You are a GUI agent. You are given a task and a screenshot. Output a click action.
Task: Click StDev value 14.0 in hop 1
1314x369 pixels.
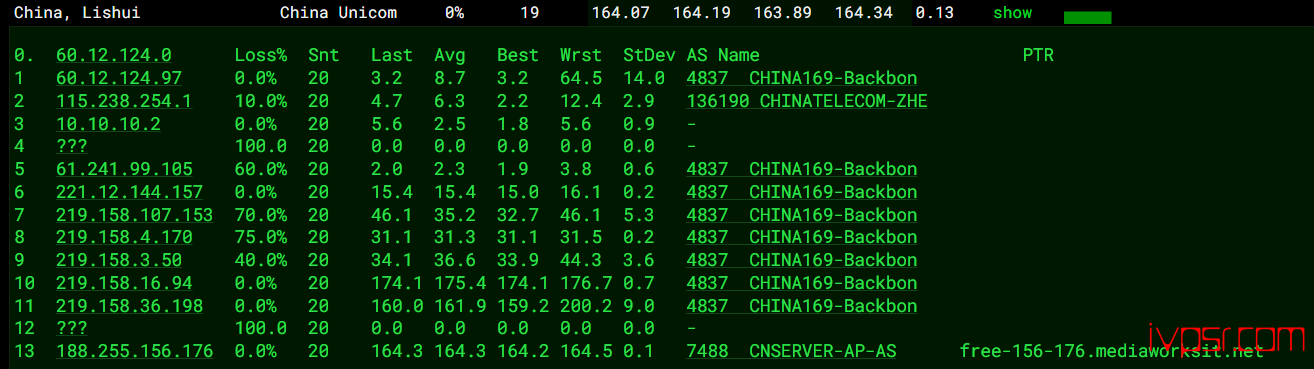pyautogui.click(x=644, y=78)
